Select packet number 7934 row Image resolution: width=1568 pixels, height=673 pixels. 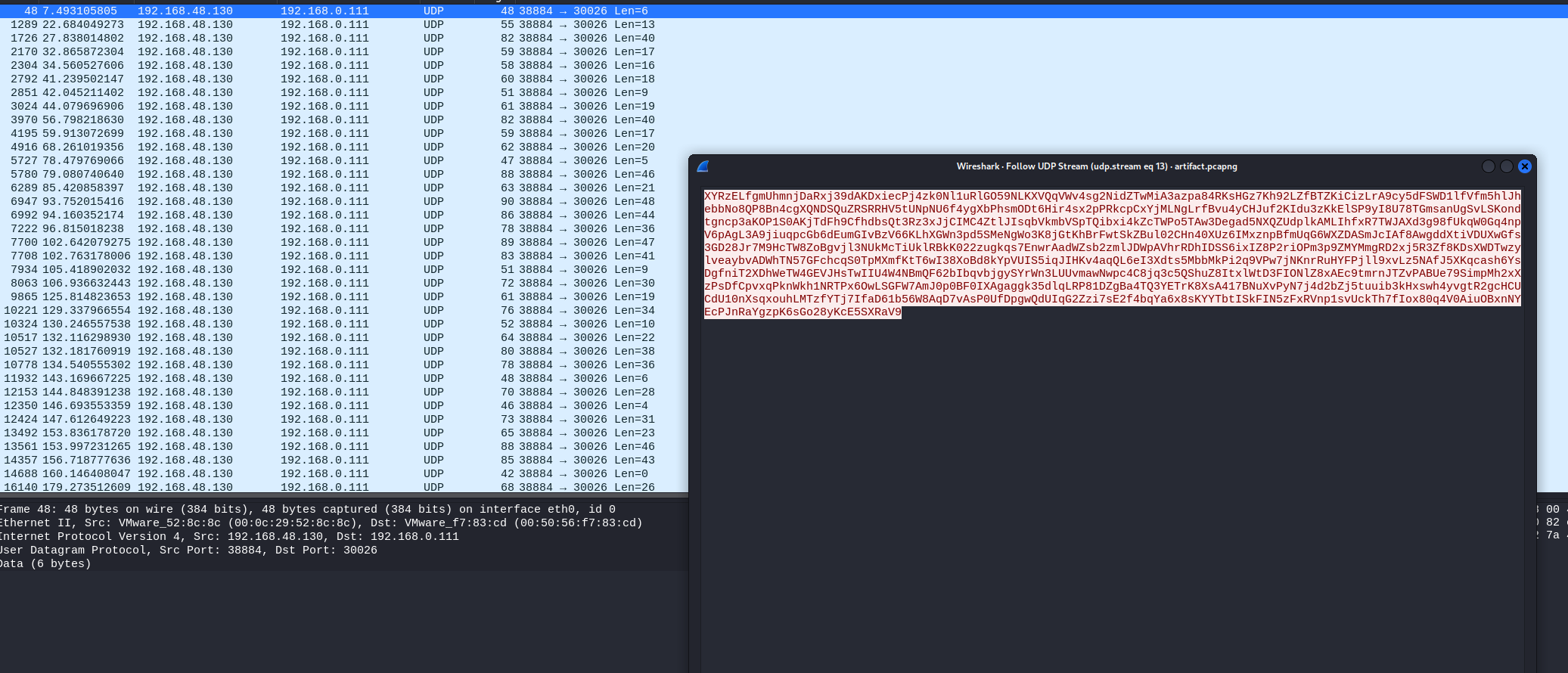coord(344,270)
